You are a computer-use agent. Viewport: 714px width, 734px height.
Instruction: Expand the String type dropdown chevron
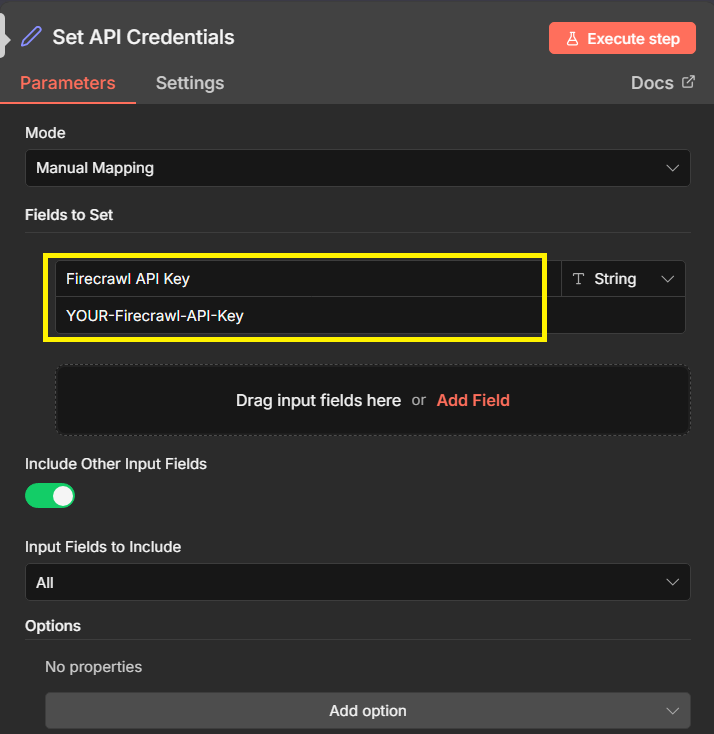[668, 279]
